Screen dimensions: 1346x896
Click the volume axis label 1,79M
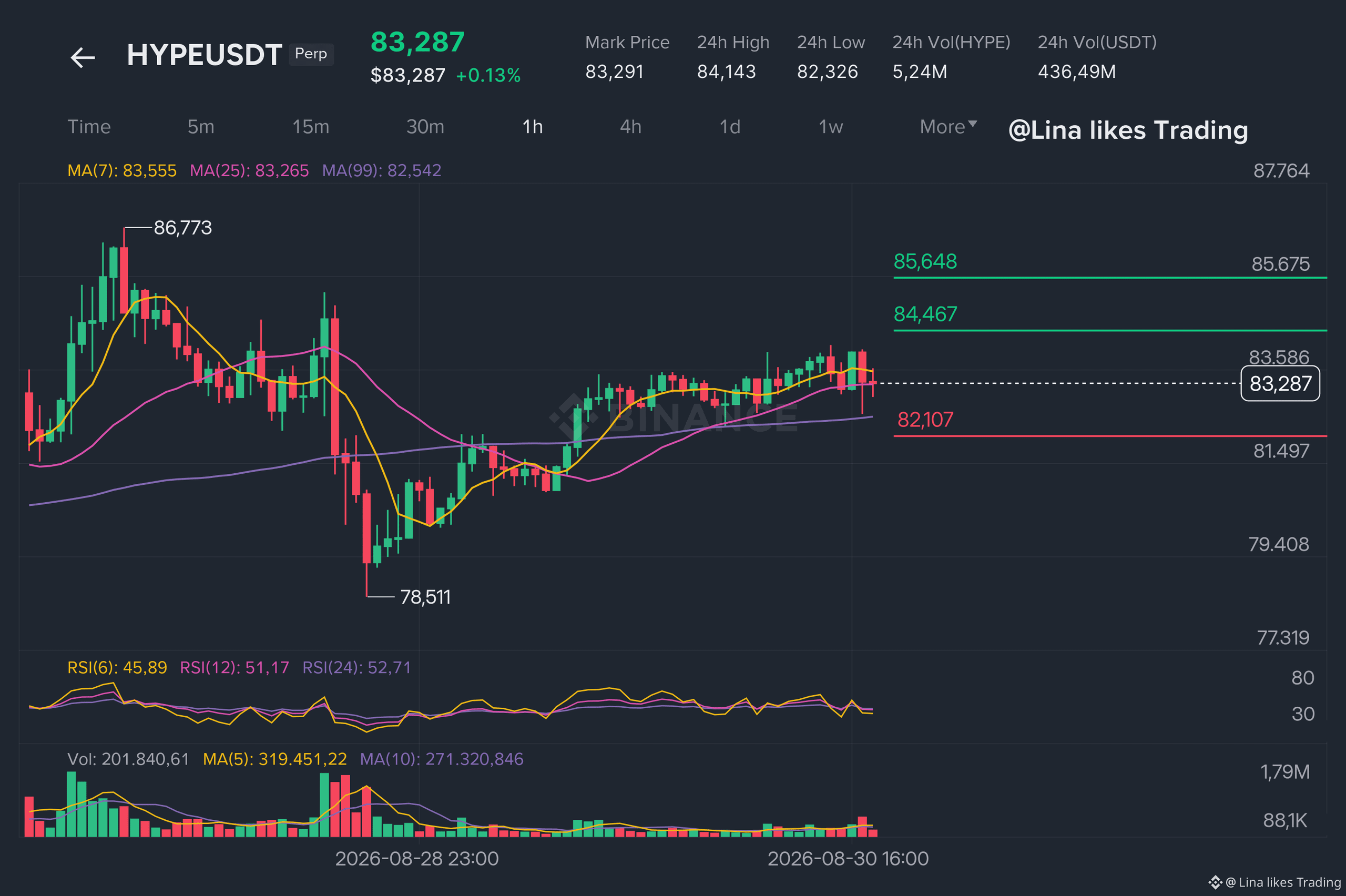[x=1285, y=772]
